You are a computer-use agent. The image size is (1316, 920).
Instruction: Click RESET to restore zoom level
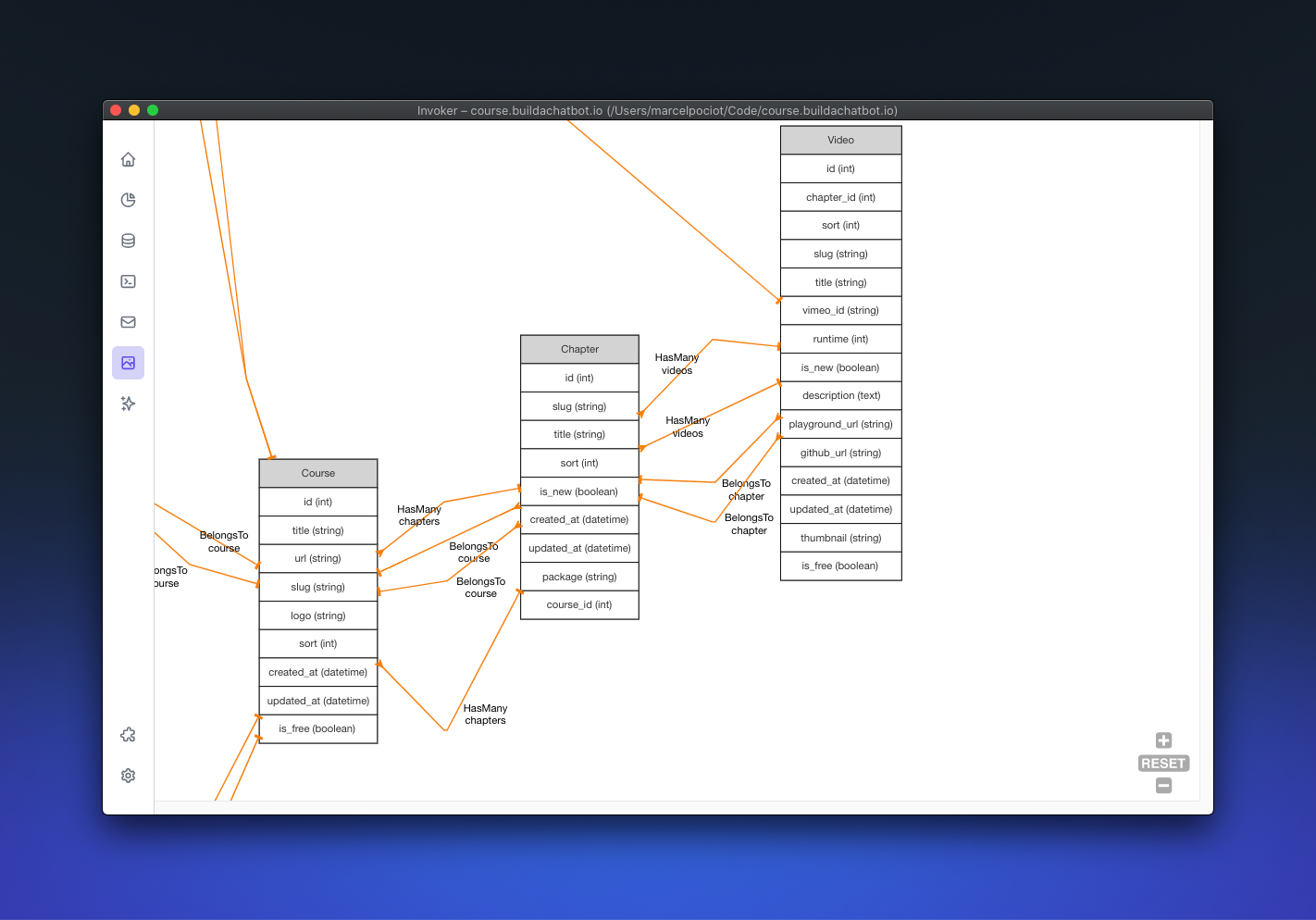[x=1163, y=763]
